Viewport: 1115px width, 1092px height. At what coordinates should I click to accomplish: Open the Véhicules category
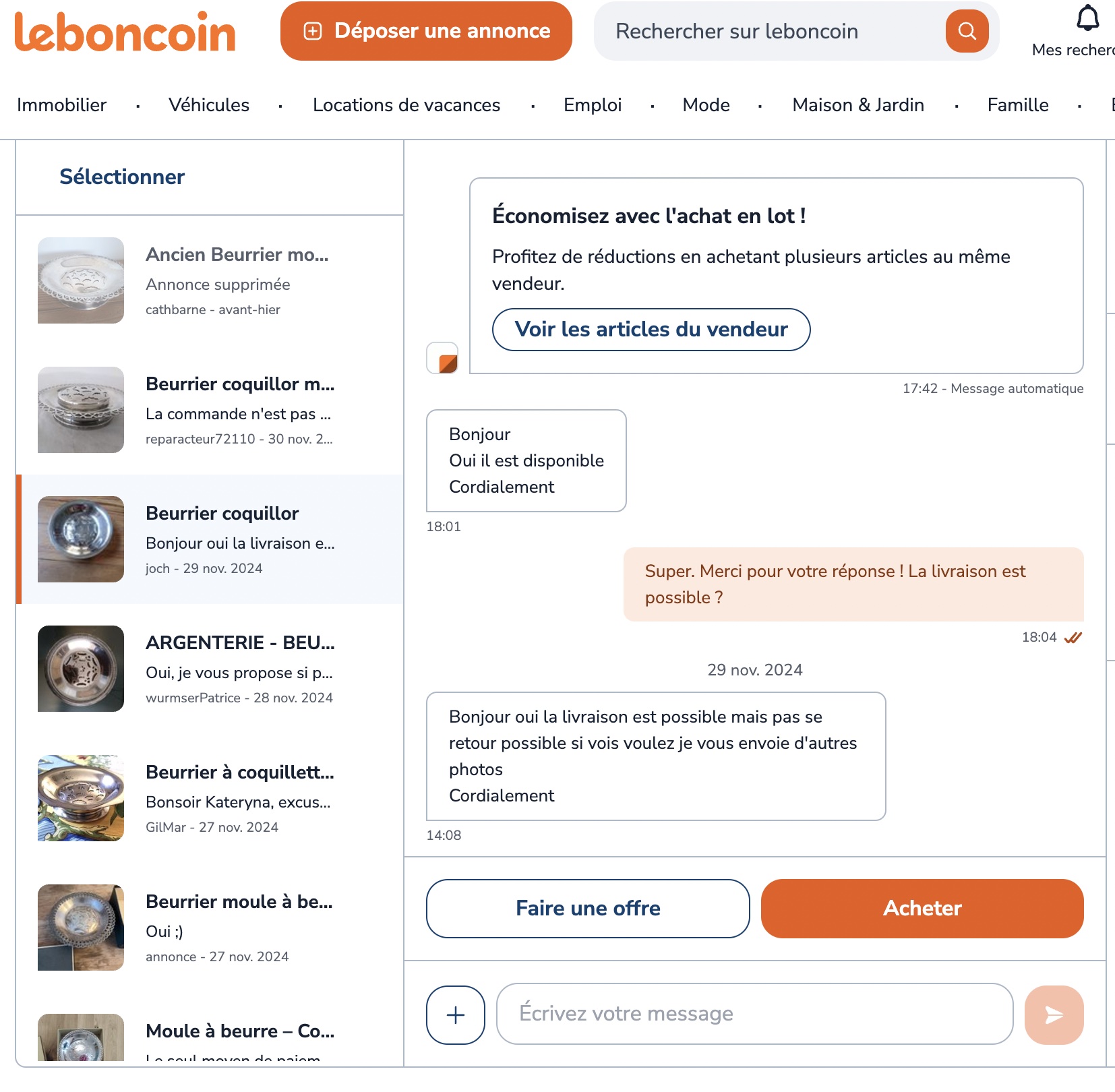tap(209, 105)
